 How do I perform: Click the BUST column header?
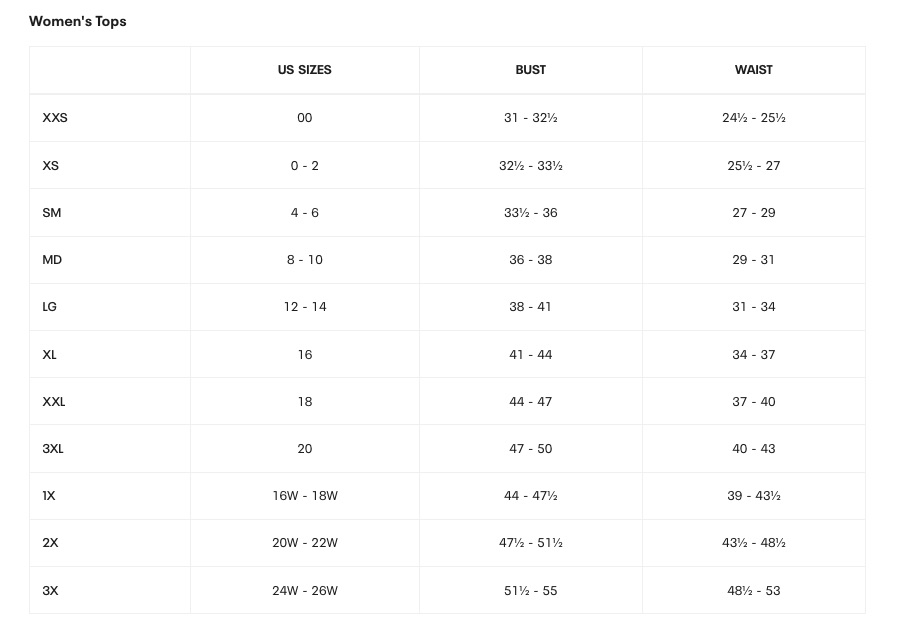pos(531,70)
